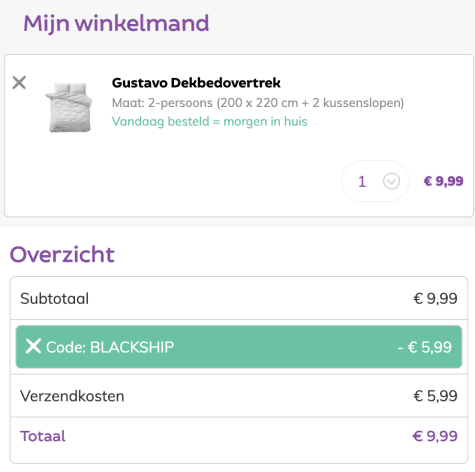Click the Verzendkosten row label

pyautogui.click(x=72, y=396)
